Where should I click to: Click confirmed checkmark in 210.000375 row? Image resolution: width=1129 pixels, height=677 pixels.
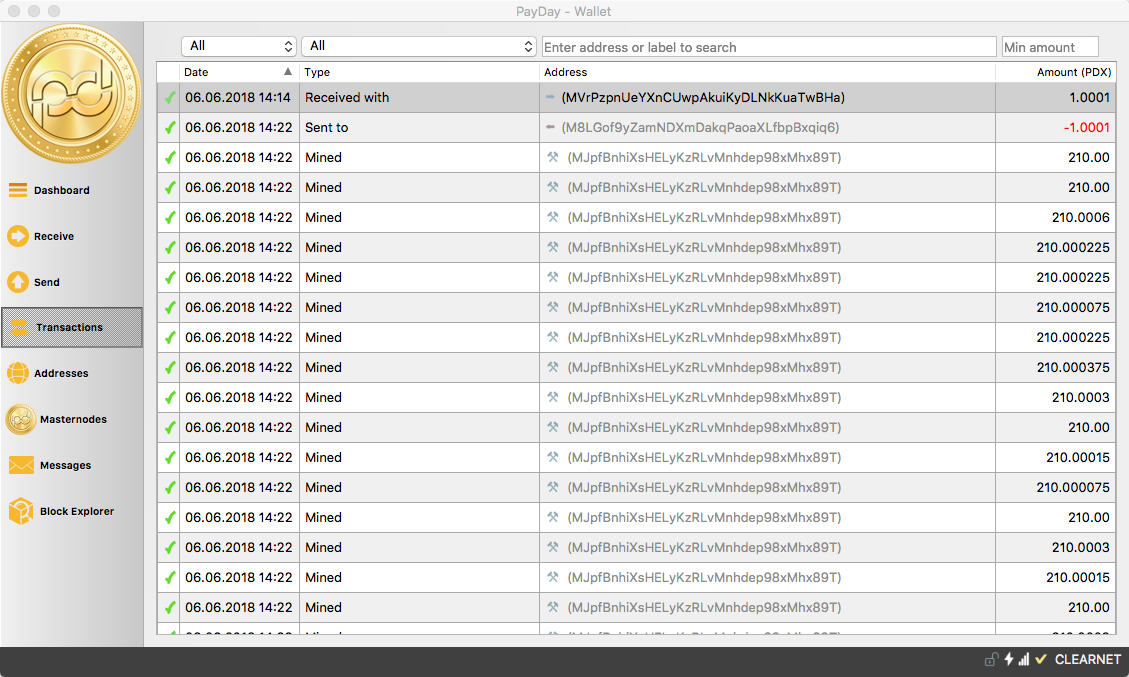[170, 367]
